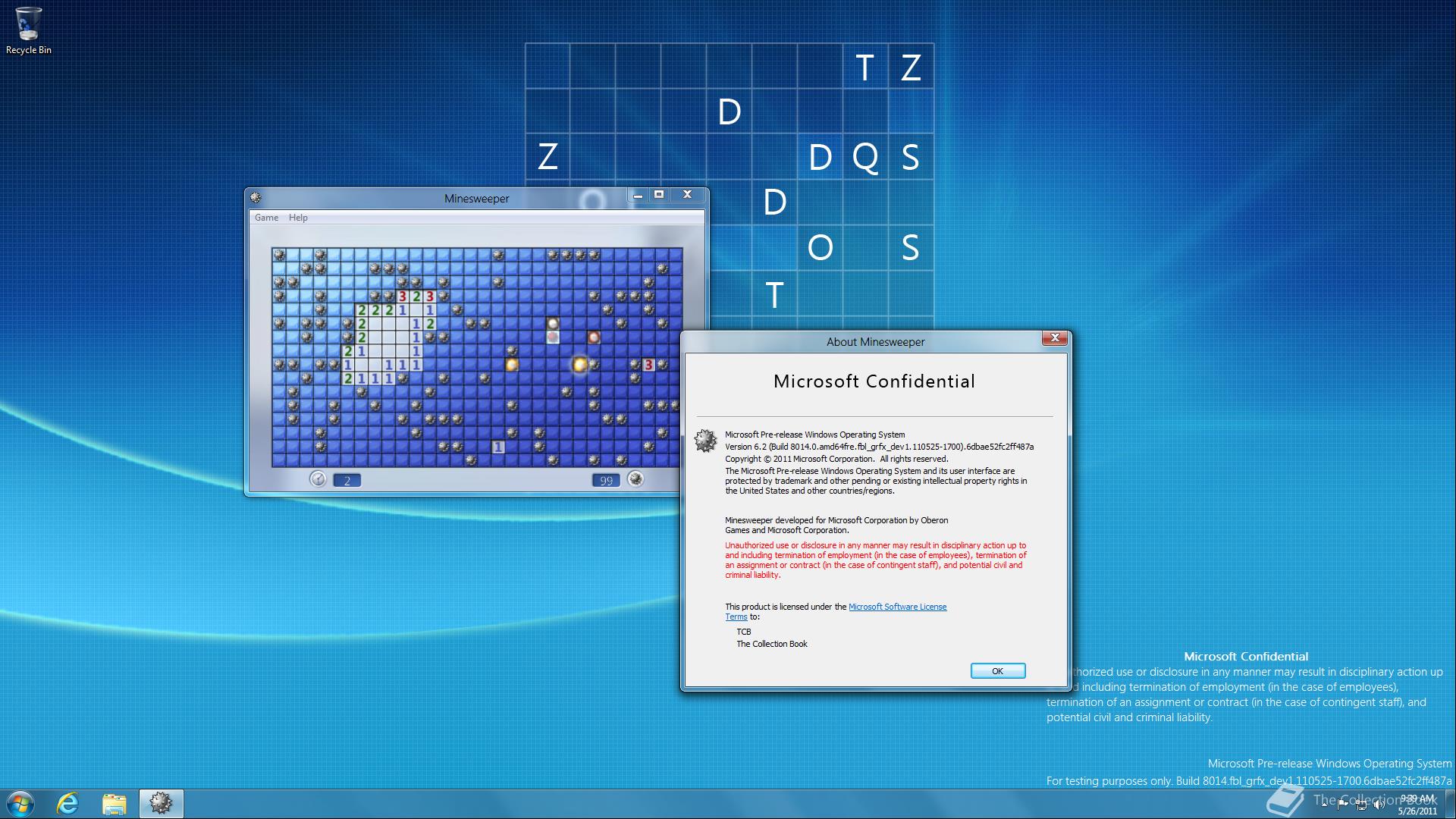The width and height of the screenshot is (1456, 819).
Task: Click the isolated 1 tile near board bottom
Action: point(498,447)
